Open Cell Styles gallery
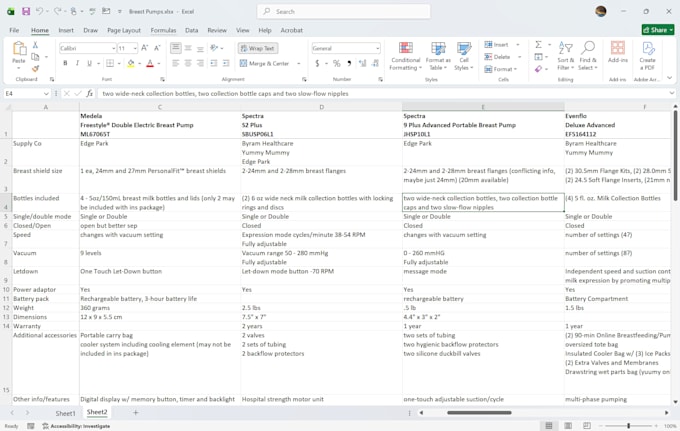Screen dimensions: 680x431 pyautogui.click(x=464, y=56)
